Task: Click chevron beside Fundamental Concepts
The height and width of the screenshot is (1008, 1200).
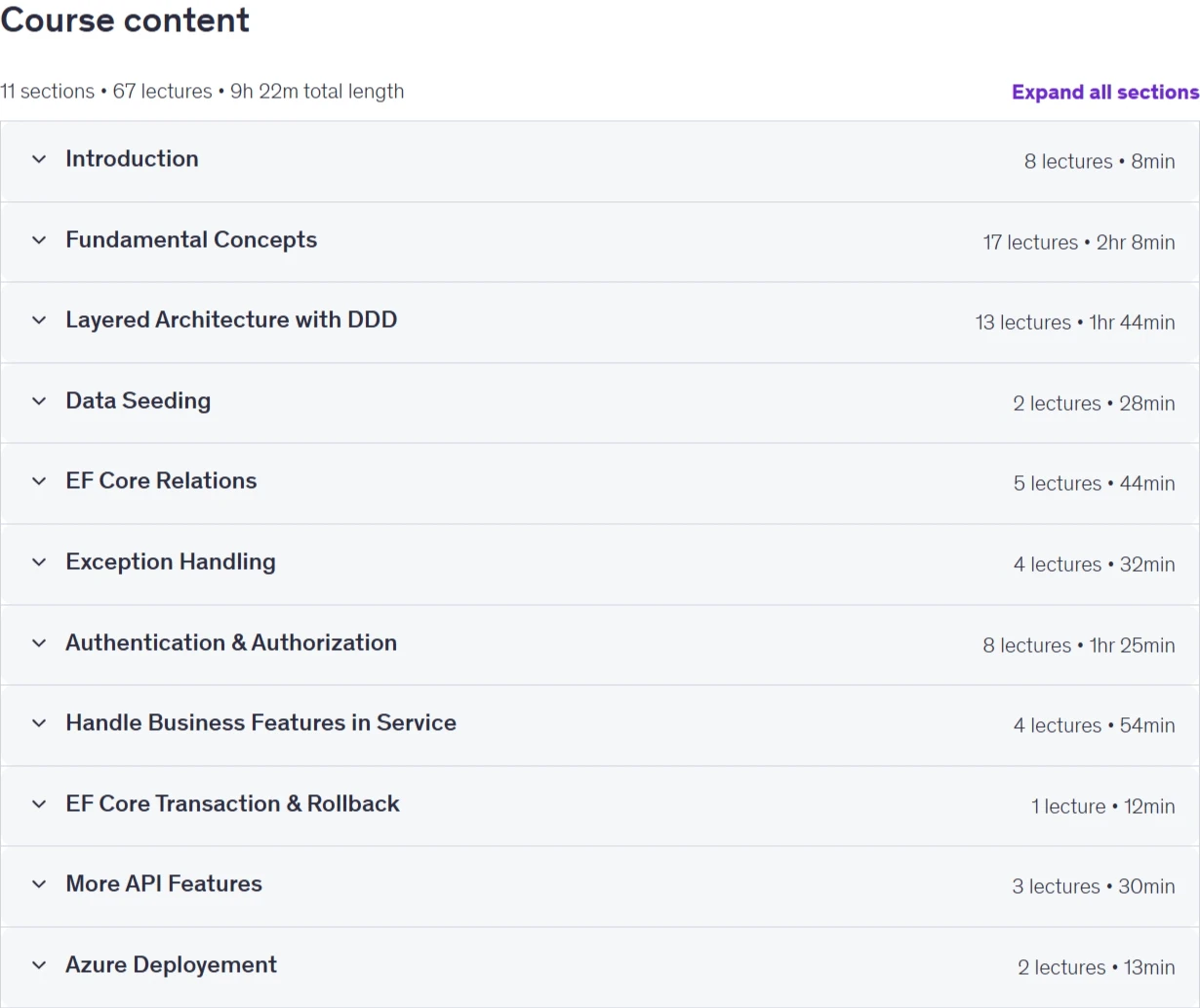Action: click(39, 240)
